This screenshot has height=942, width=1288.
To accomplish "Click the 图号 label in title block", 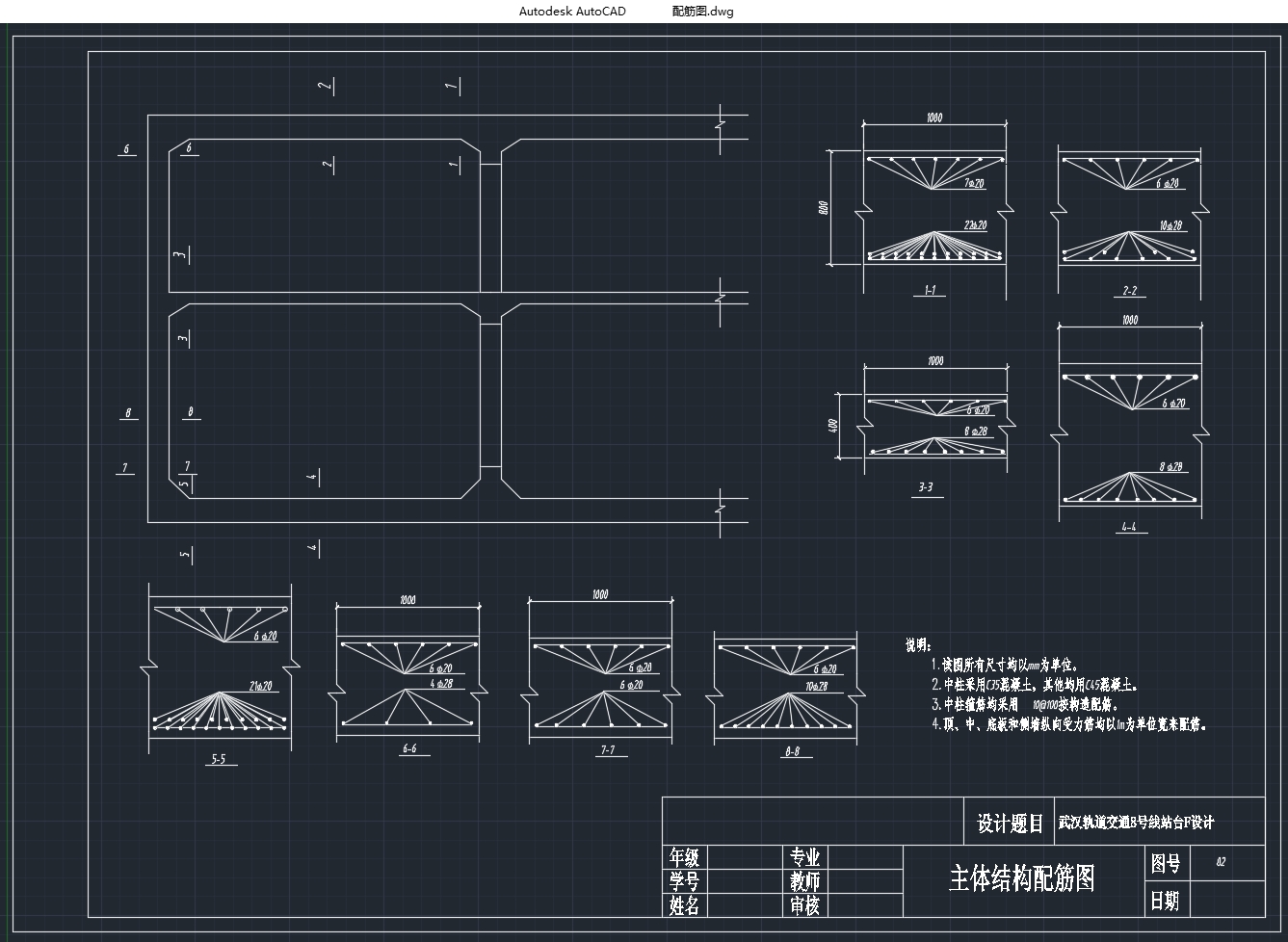I will 1166,864.
